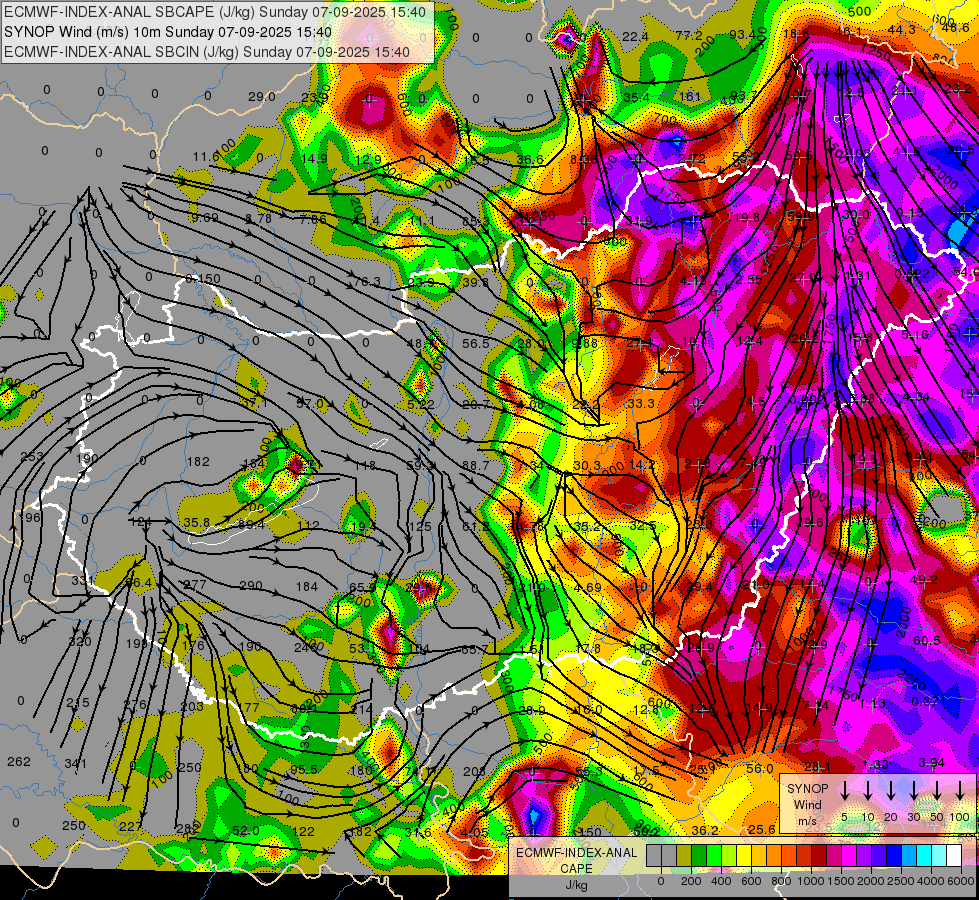Click the 1000 tick label in CAPE legend
This screenshot has width=979, height=900.
pos(811,881)
